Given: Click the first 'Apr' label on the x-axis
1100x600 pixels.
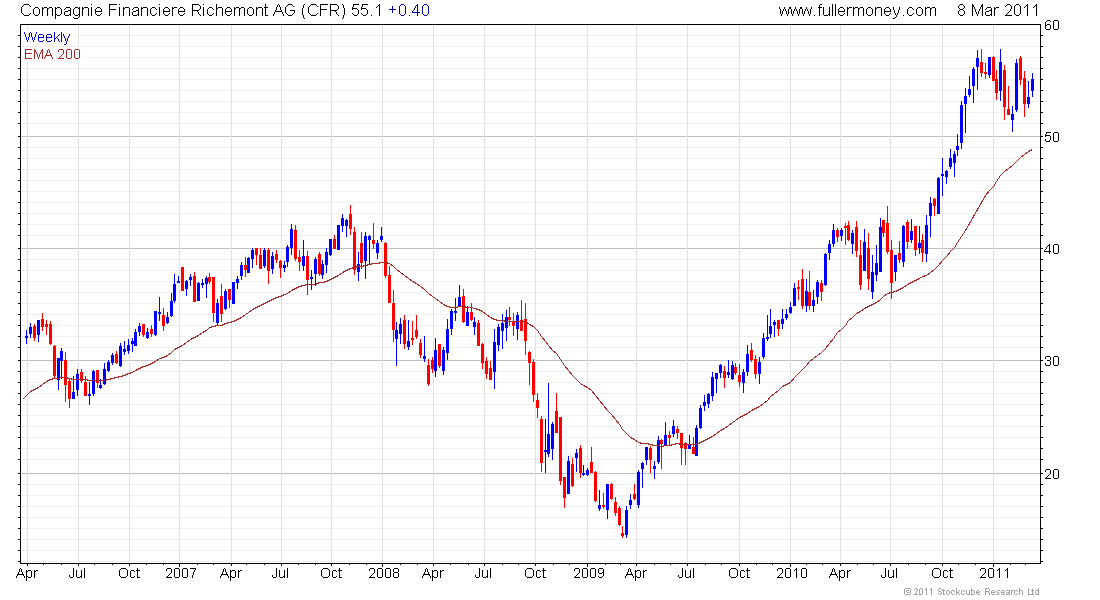Looking at the screenshot, I should click(27, 574).
